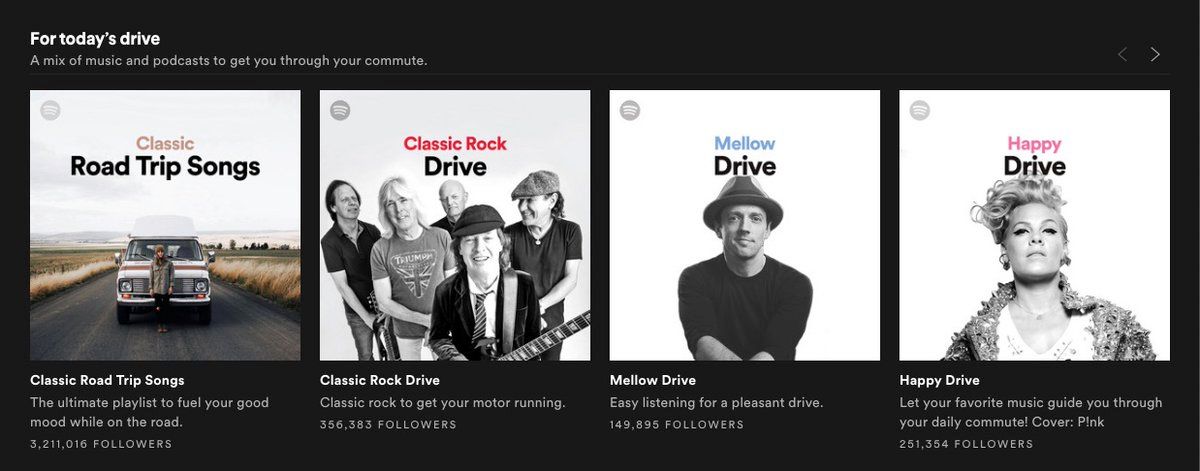Click the next arrow in the drive carousel
Screen dimensions: 1200x471
(x=1155, y=54)
